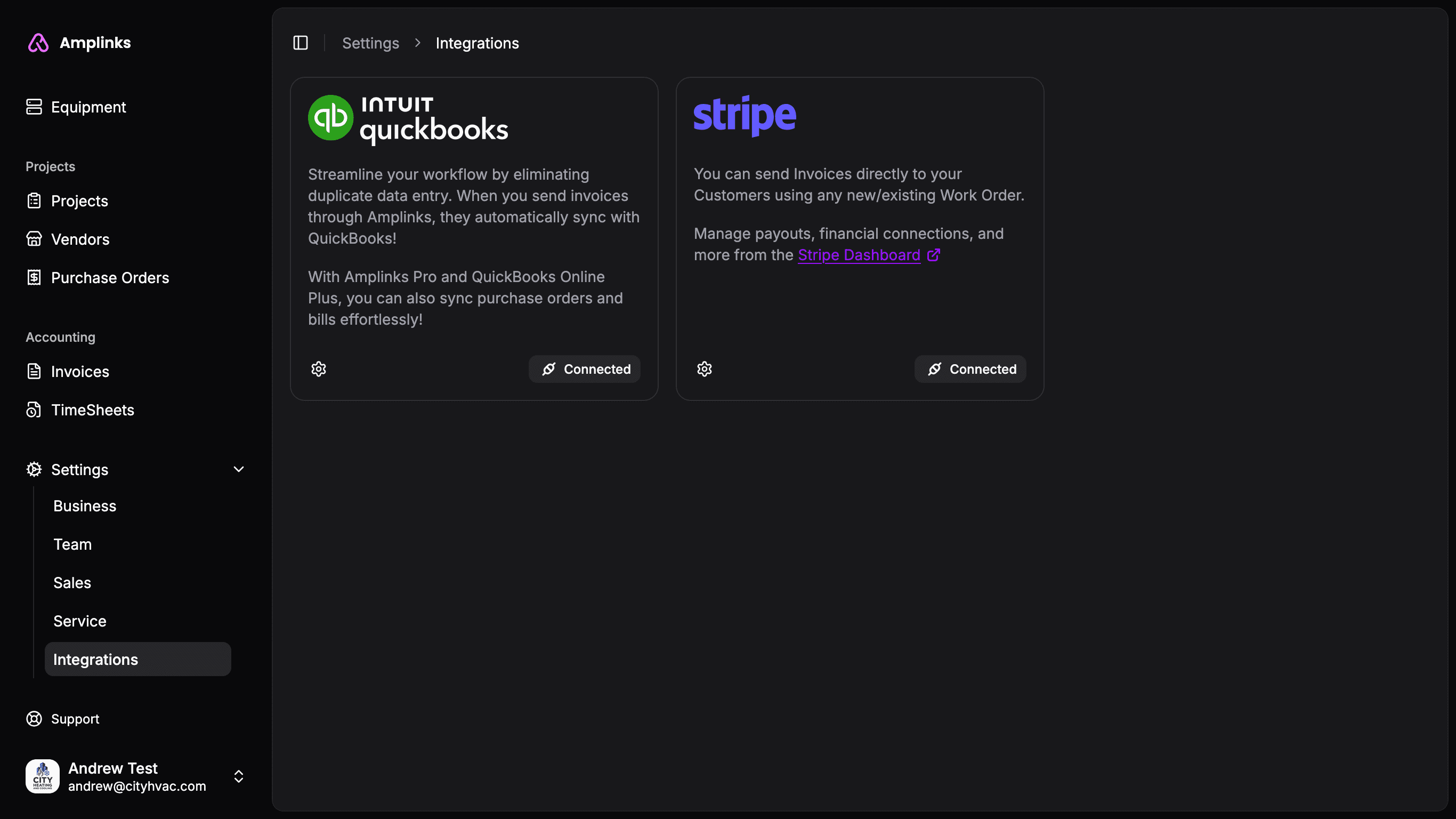1456x819 pixels.
Task: Click the TimeSheets clock icon
Action: (x=34, y=410)
